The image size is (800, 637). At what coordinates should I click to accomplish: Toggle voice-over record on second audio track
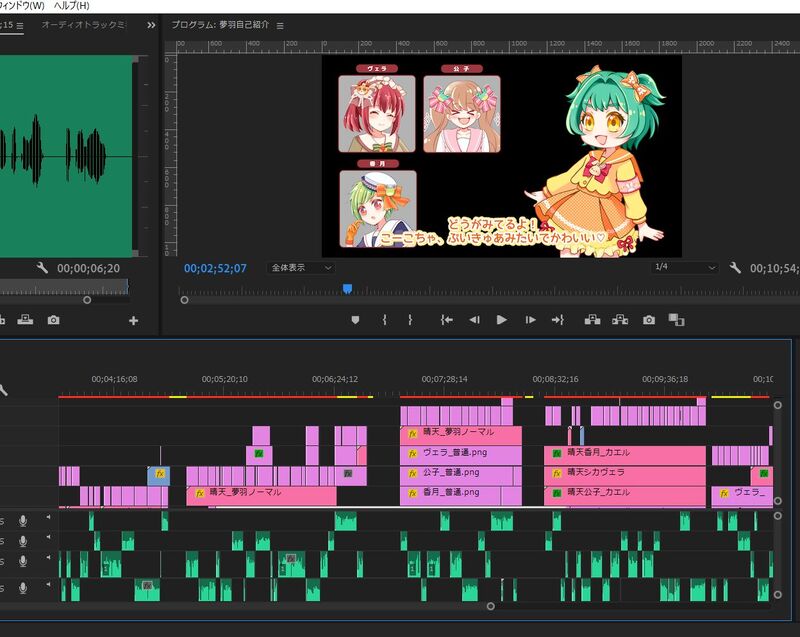[23, 541]
